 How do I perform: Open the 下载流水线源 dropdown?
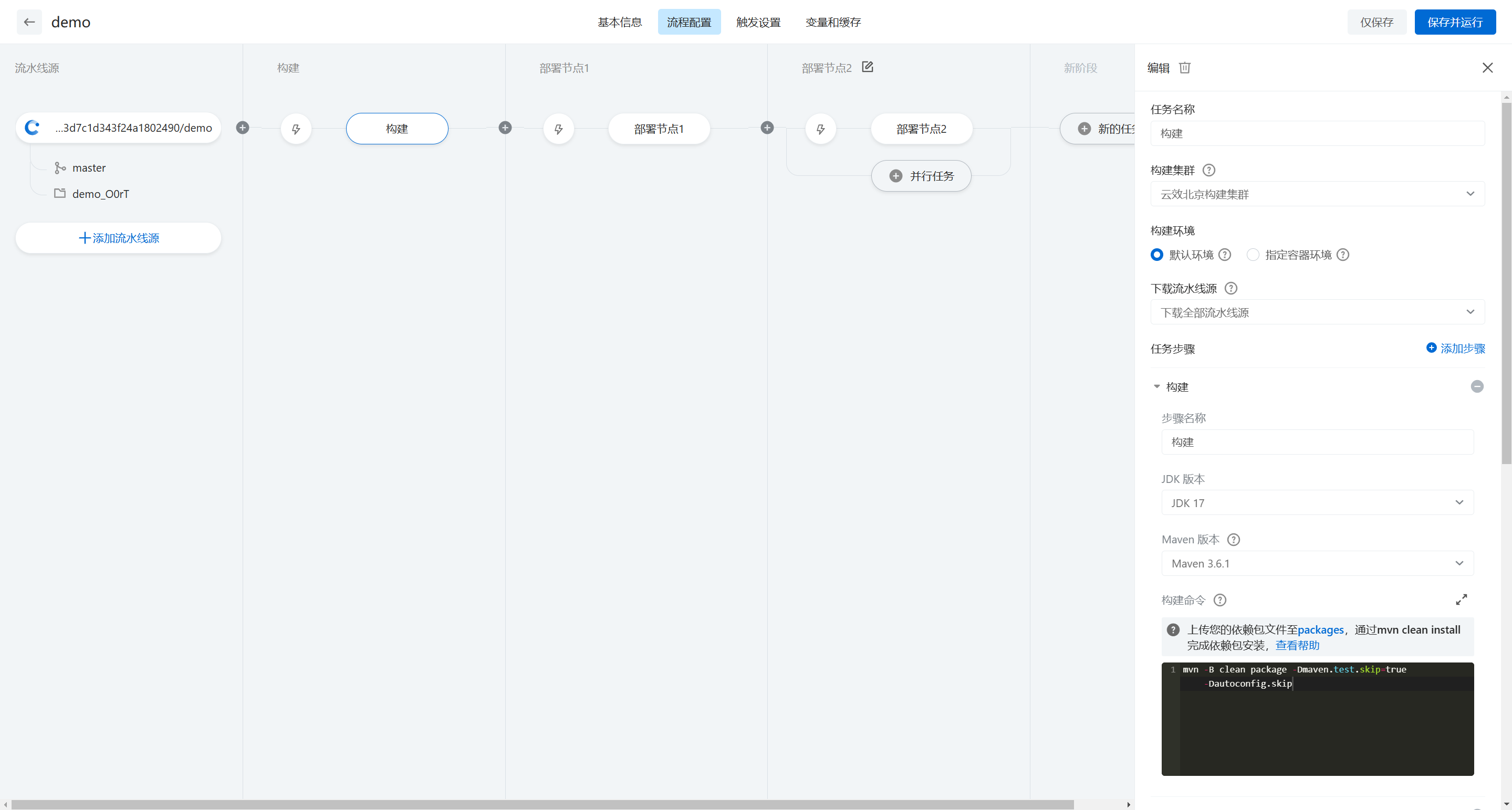(x=1317, y=312)
